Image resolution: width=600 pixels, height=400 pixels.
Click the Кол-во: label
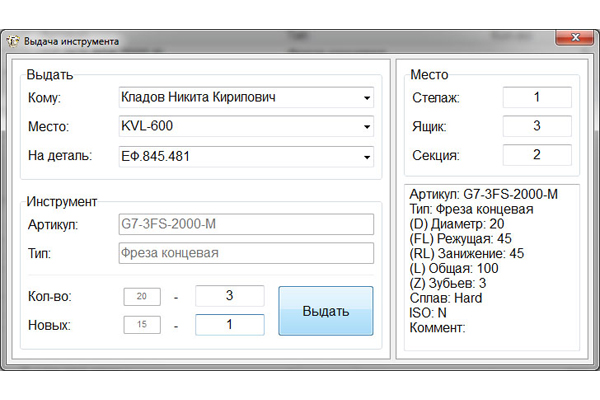pyautogui.click(x=50, y=296)
